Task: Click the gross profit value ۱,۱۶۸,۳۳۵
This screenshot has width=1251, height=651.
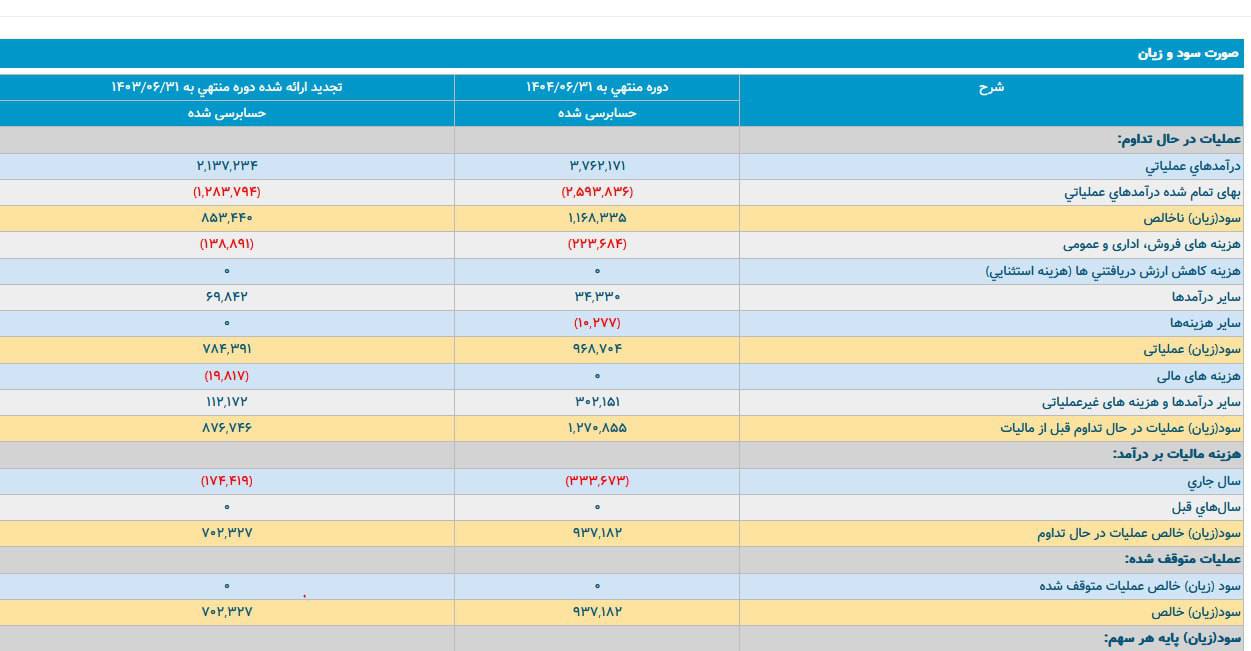Action: (597, 218)
